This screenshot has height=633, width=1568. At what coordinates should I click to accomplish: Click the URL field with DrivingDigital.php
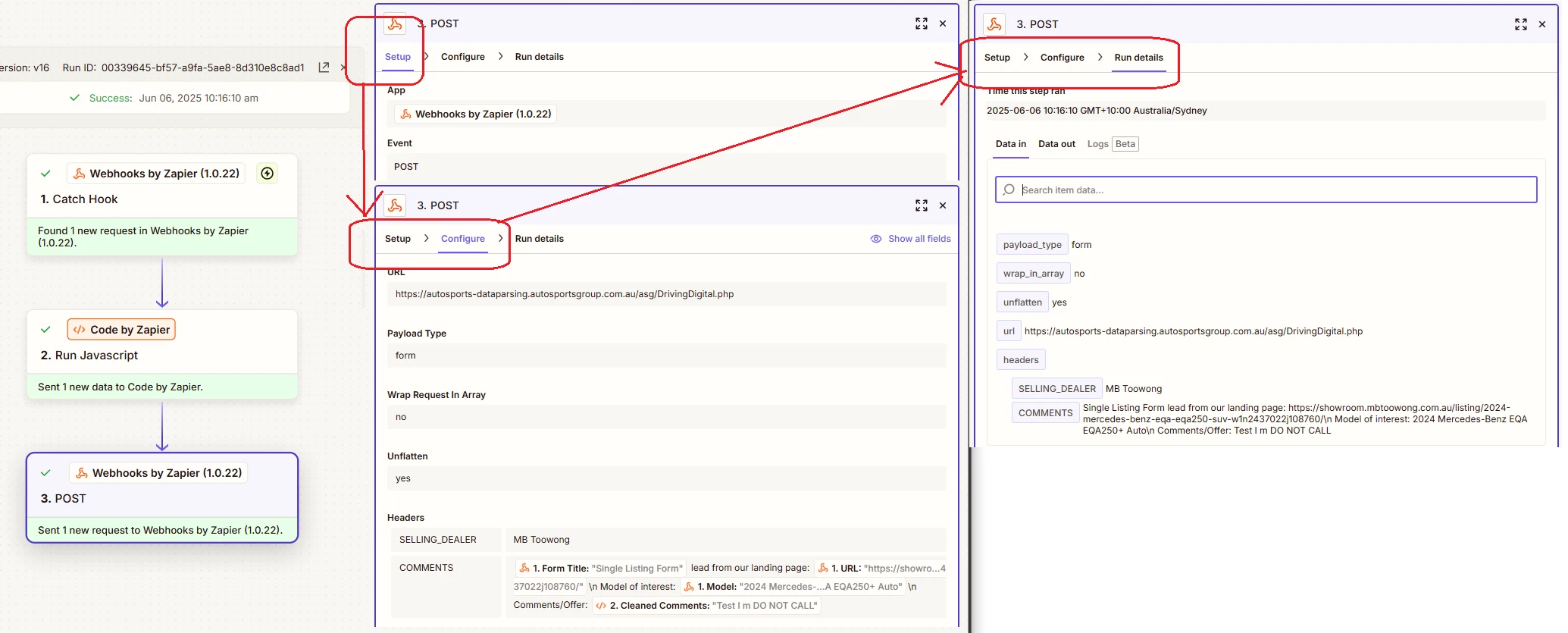[667, 294]
